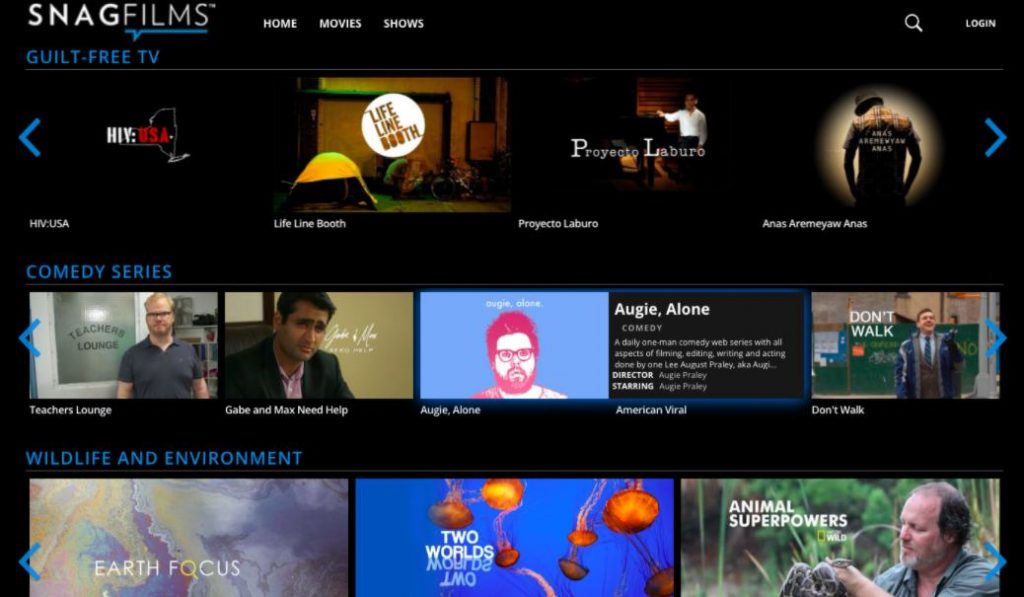Screen dimensions: 1024x597
Task: Next arrow in Comedy Series row
Action: pos(995,338)
